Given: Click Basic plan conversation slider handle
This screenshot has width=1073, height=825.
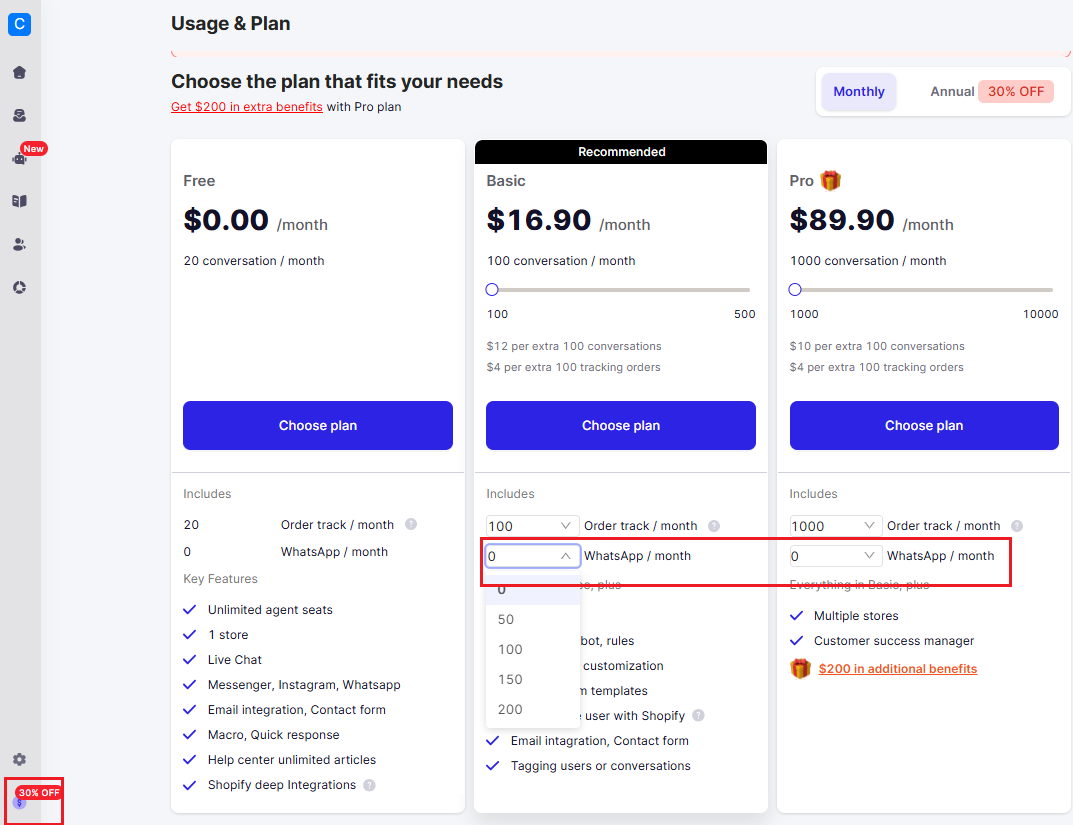Looking at the screenshot, I should (491, 289).
